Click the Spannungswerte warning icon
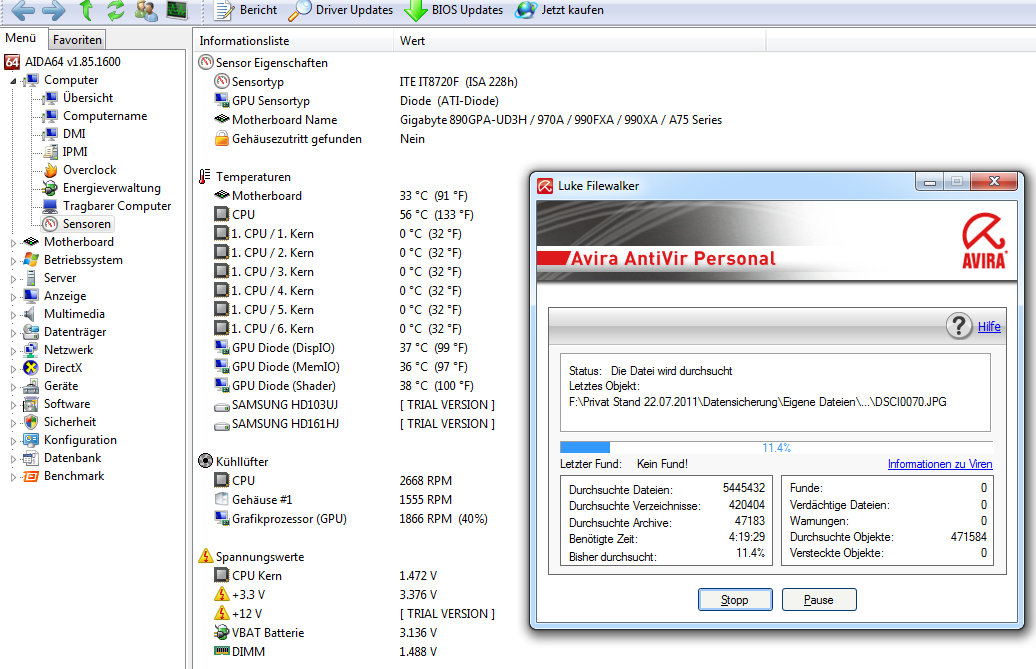This screenshot has height=669, width=1036. tap(205, 556)
